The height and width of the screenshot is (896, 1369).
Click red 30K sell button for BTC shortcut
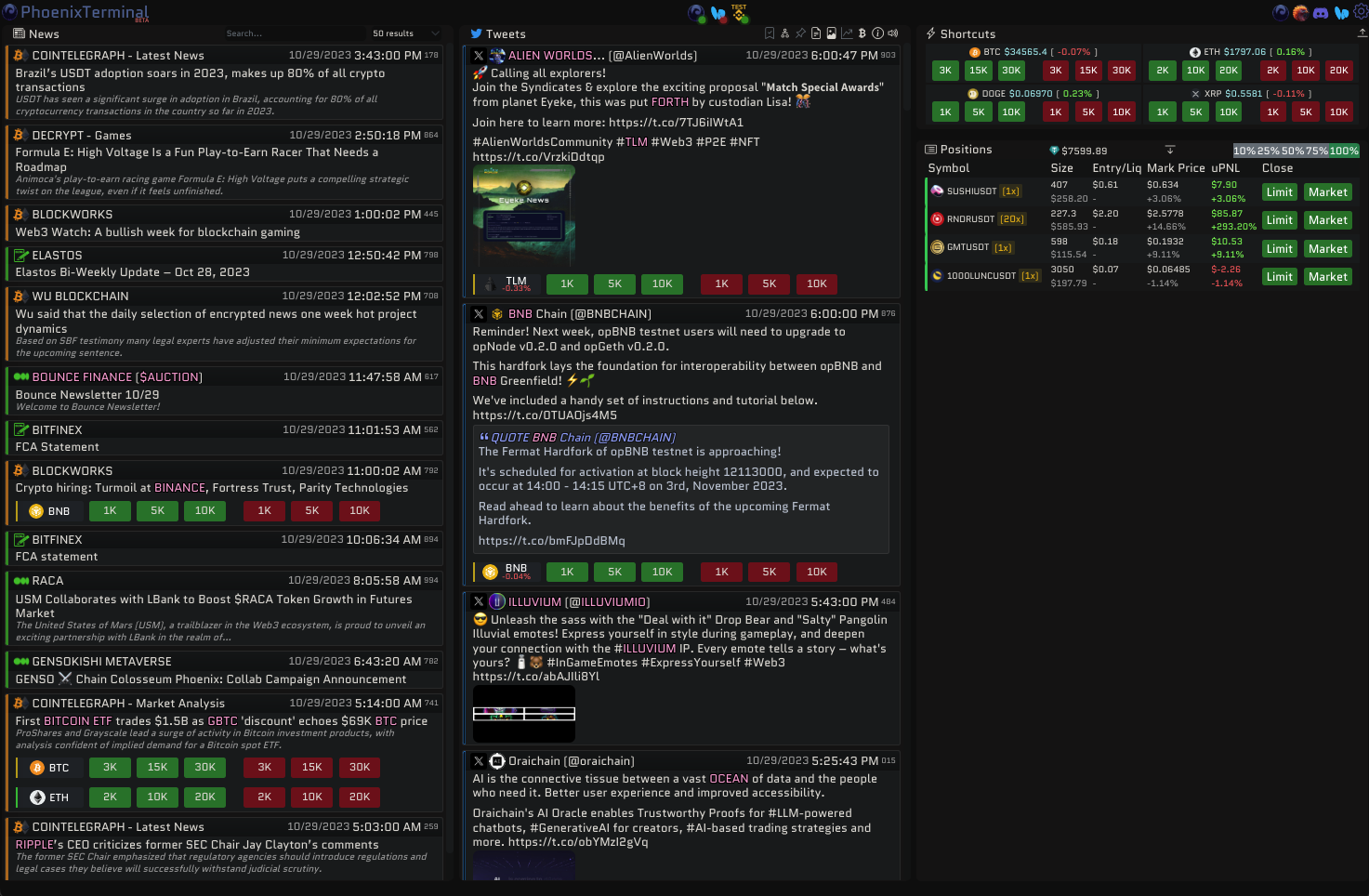(x=1122, y=71)
